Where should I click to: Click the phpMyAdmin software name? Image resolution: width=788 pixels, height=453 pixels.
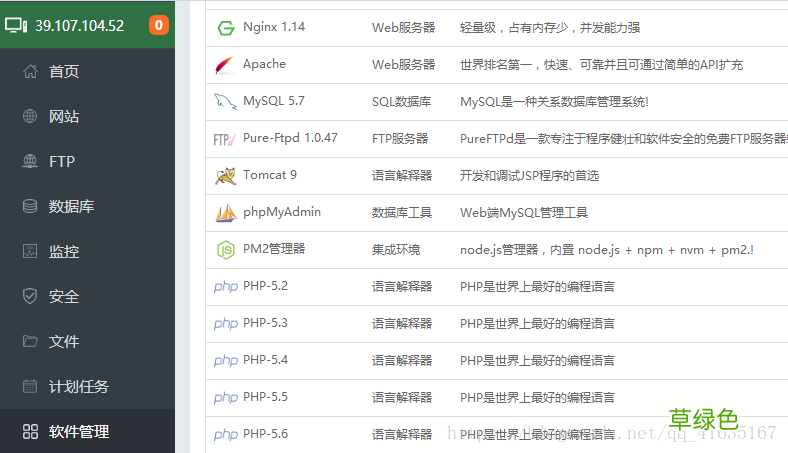[282, 212]
